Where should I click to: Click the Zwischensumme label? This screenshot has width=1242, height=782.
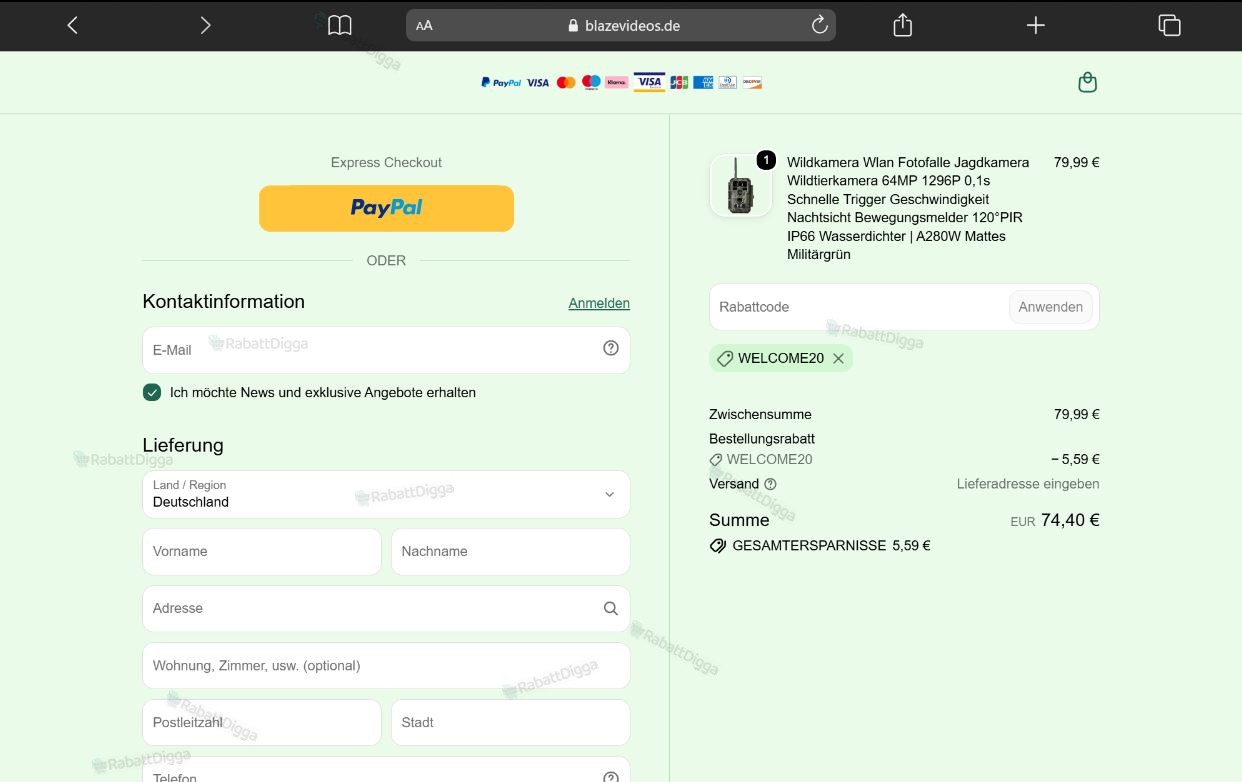760,414
